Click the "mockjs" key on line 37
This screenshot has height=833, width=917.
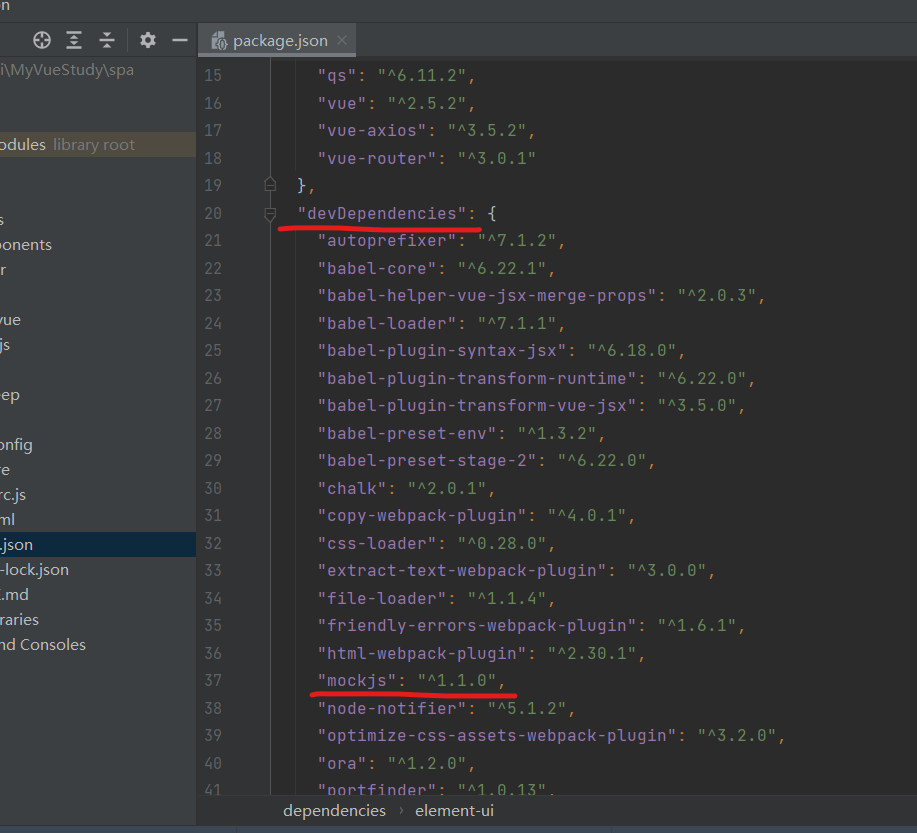[x=357, y=680]
